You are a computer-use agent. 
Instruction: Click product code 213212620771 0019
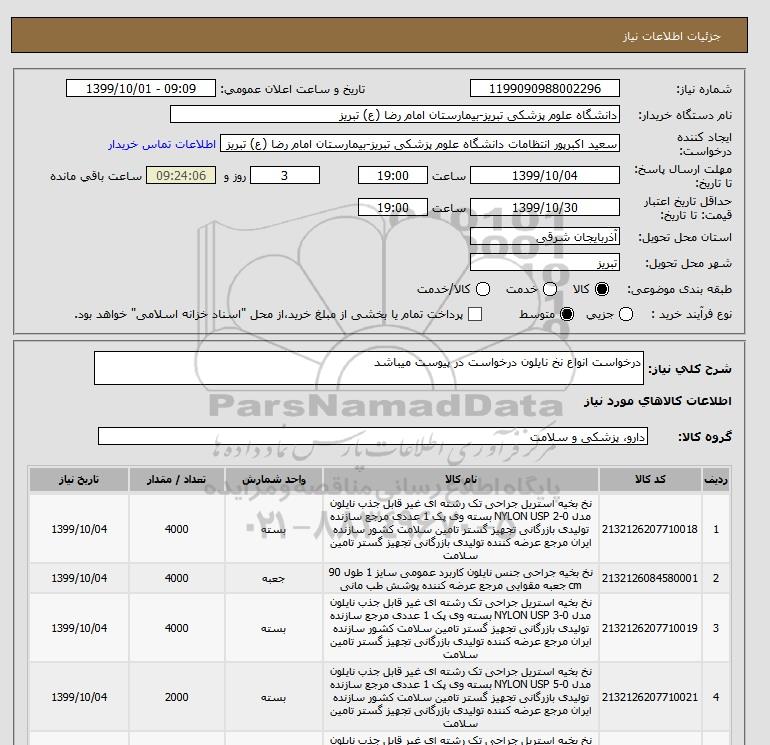point(650,628)
